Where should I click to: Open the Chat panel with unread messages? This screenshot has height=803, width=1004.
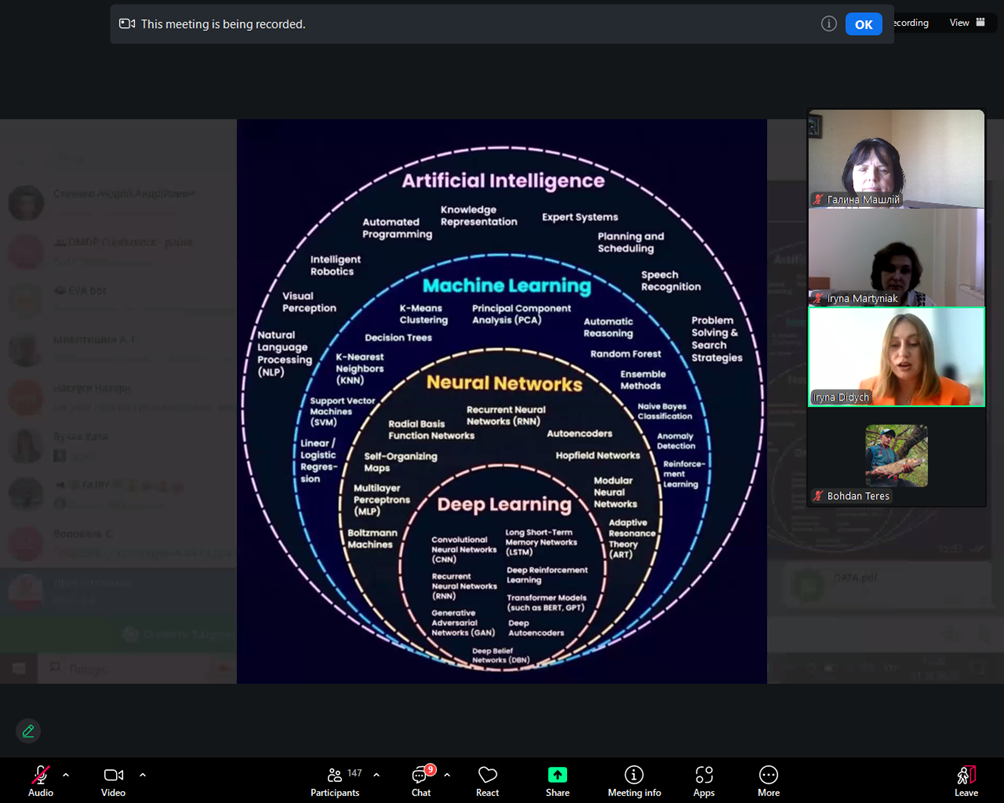point(421,780)
